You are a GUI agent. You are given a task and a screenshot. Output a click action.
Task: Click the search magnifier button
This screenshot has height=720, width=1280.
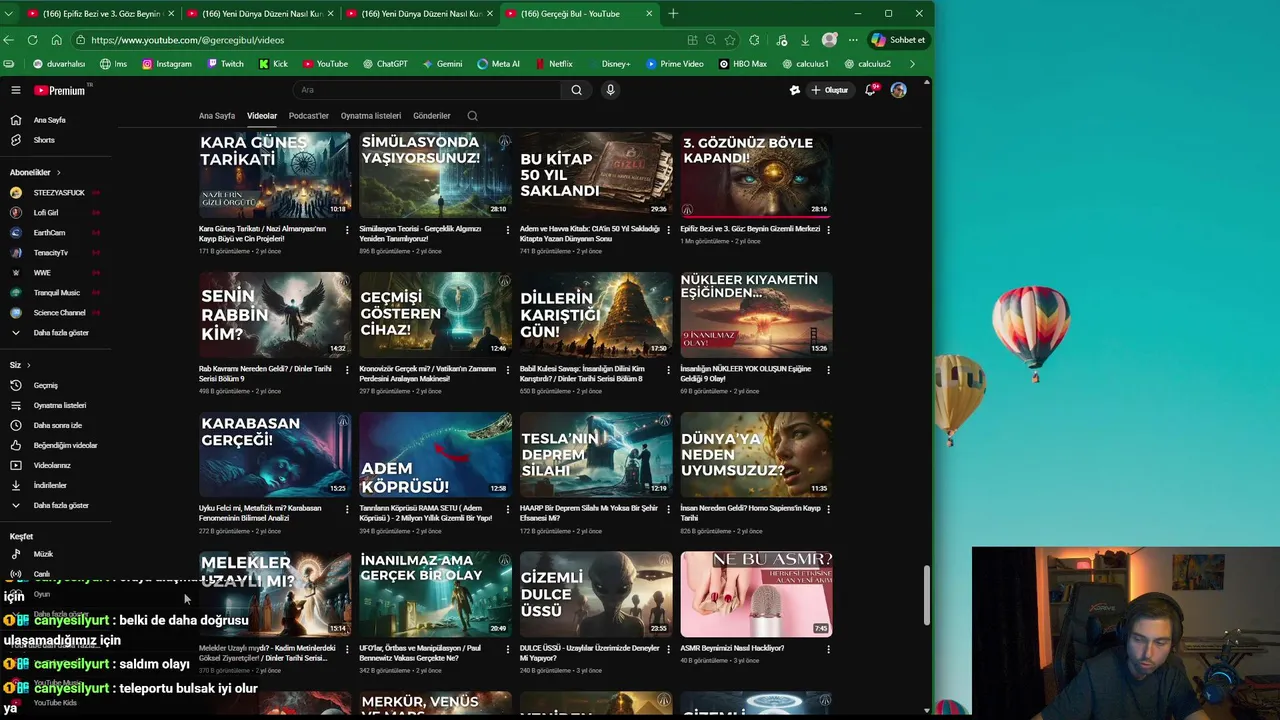pos(576,90)
